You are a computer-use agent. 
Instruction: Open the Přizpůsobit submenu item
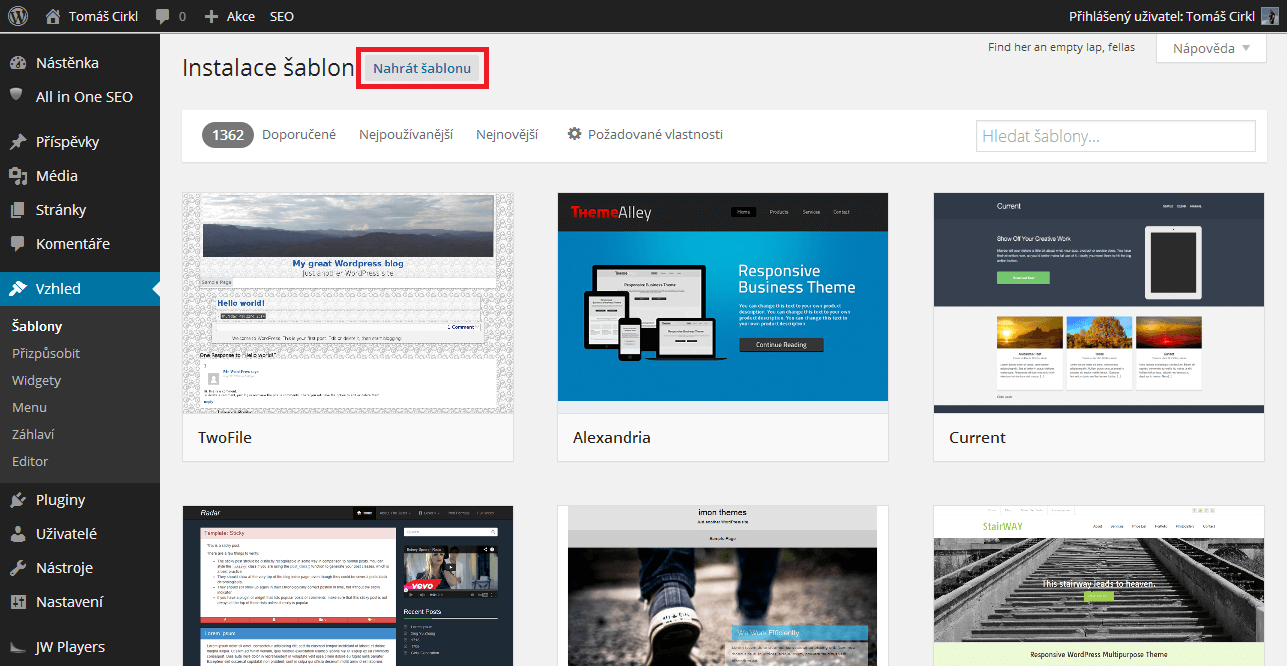[x=46, y=353]
